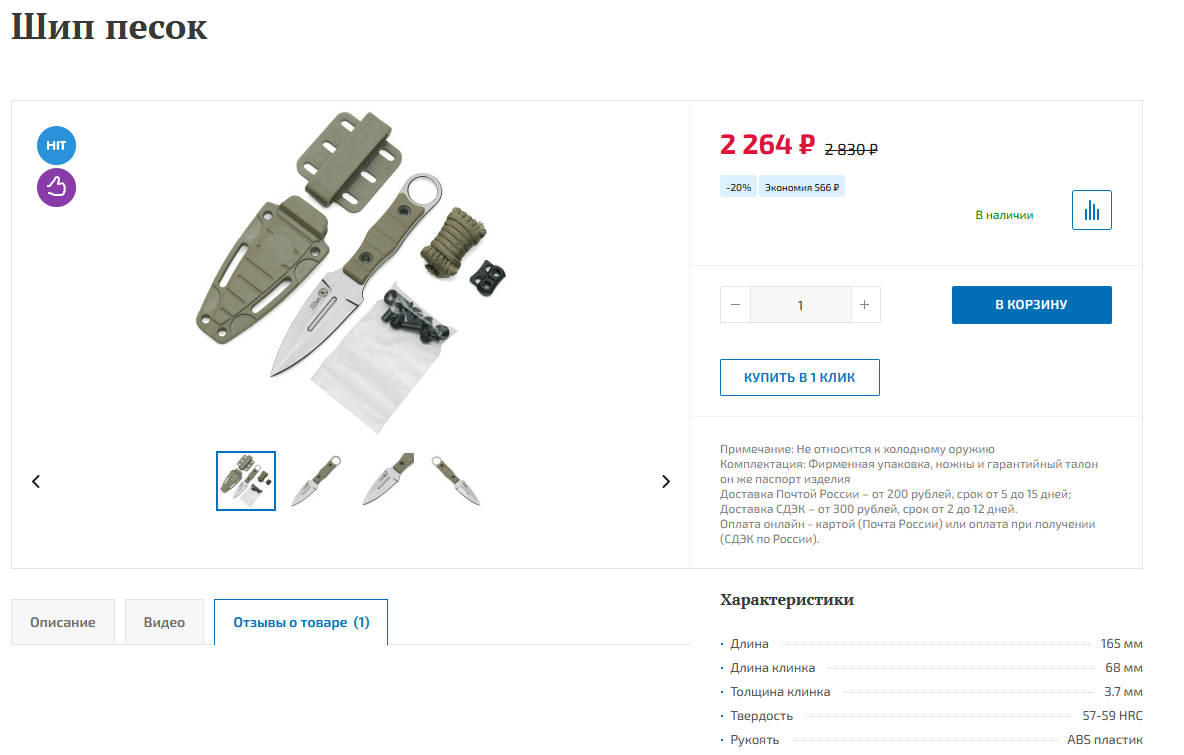Select the third thumbnail with blade close-up
Image resolution: width=1184 pixels, height=755 pixels.
pyautogui.click(x=387, y=481)
